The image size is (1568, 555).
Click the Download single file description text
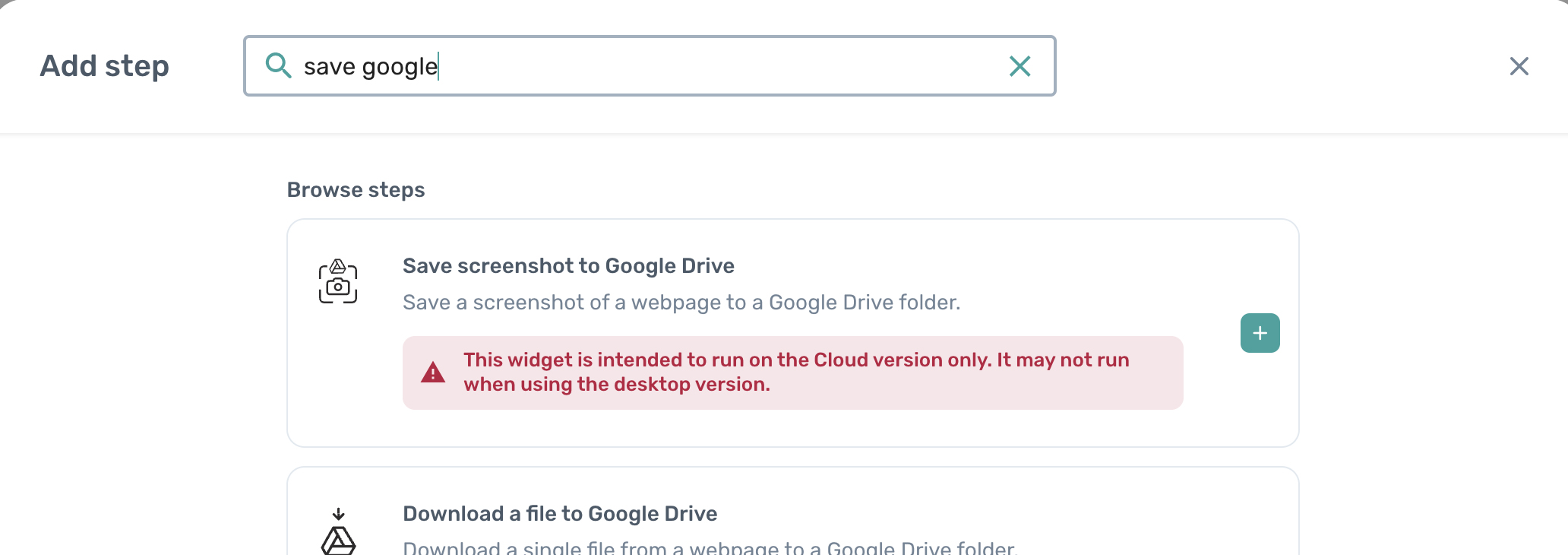pyautogui.click(x=709, y=547)
